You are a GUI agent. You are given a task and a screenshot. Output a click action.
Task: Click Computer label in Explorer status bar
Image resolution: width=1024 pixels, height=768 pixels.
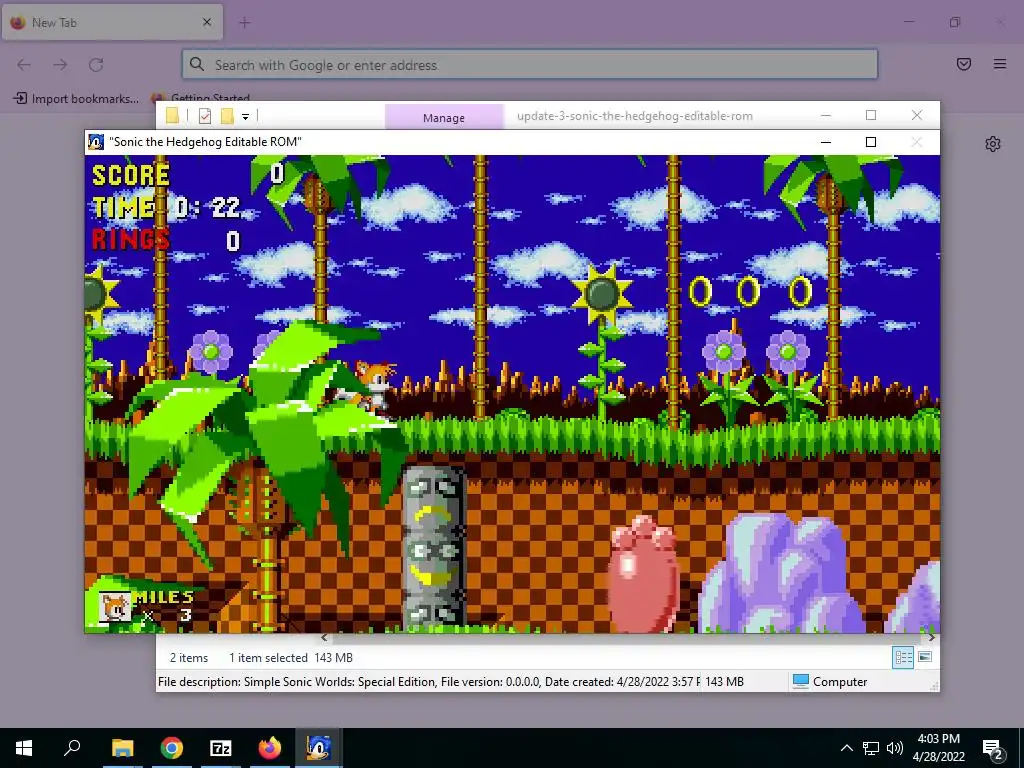pos(840,681)
